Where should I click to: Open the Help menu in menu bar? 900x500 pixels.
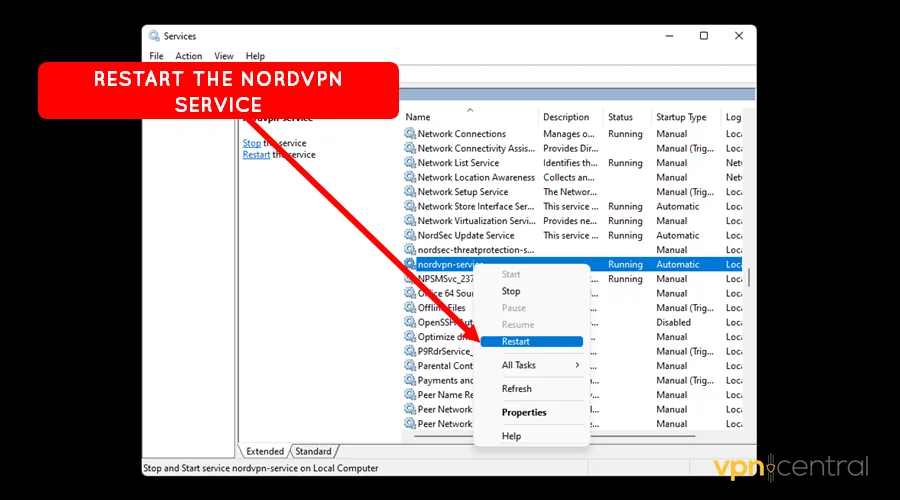(x=255, y=56)
